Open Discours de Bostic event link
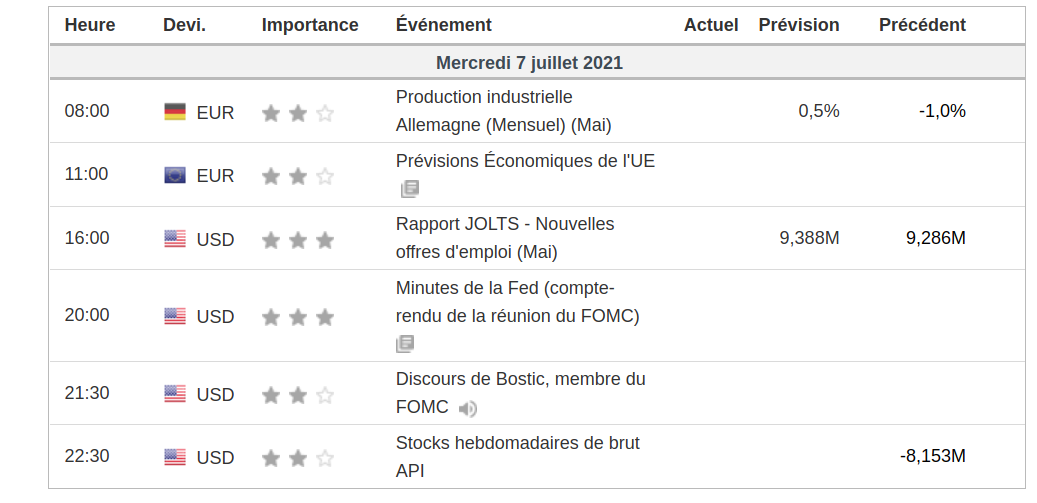The width and height of the screenshot is (1037, 503). pos(520,380)
